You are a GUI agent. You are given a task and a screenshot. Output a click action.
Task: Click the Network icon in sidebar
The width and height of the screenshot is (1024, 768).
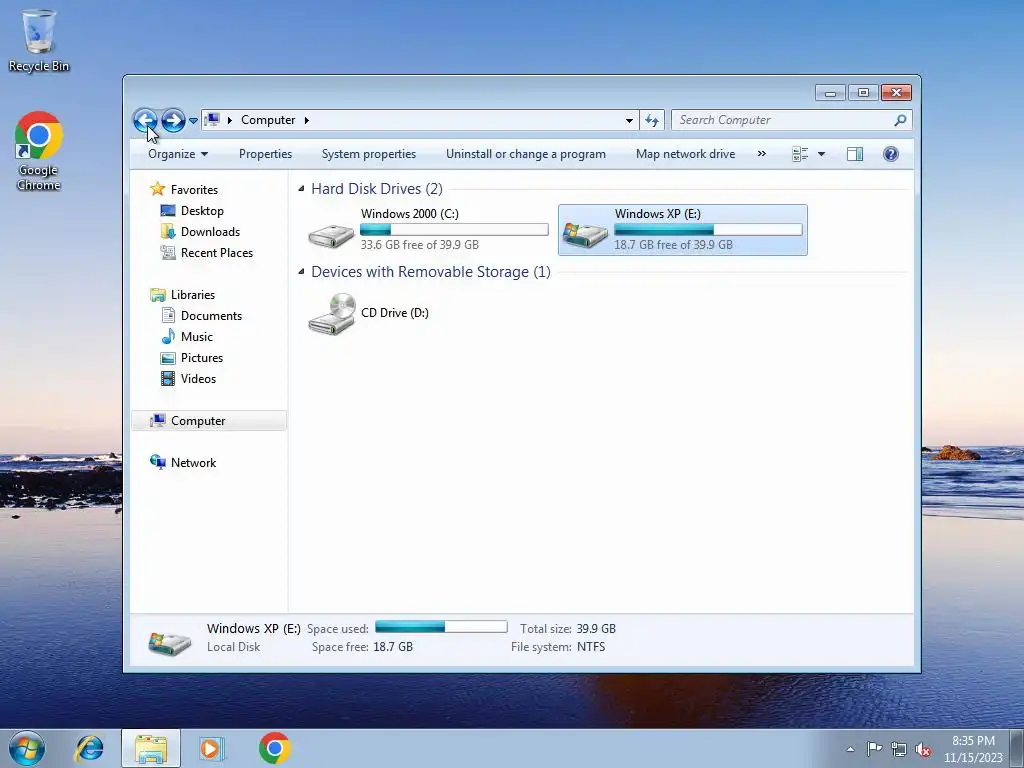point(157,462)
